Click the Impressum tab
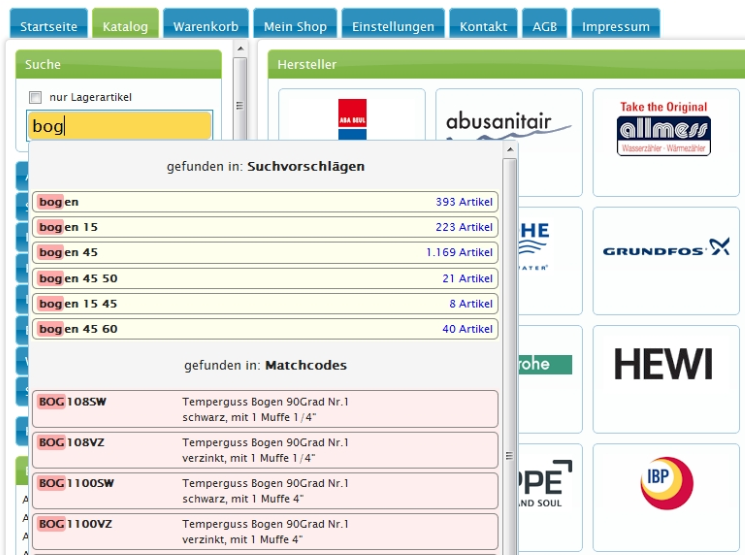The height and width of the screenshot is (555, 745). point(615,27)
